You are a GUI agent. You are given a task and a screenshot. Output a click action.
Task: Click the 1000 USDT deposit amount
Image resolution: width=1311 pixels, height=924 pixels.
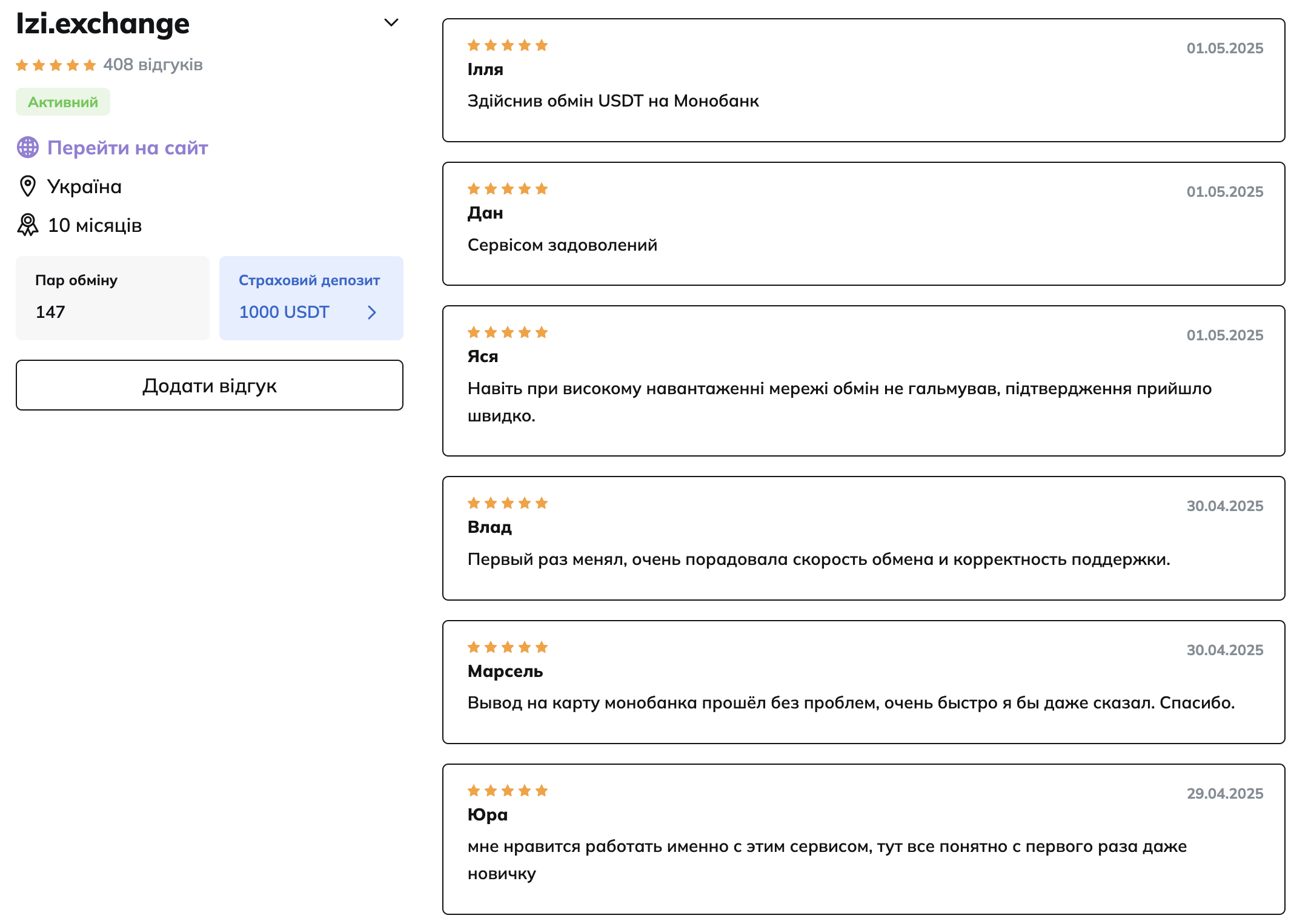[x=284, y=312]
